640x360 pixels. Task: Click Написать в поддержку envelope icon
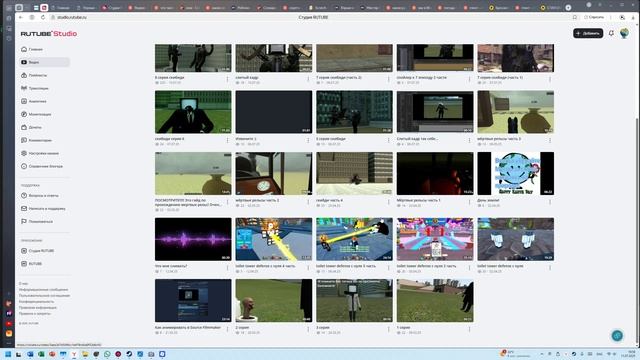(24, 209)
